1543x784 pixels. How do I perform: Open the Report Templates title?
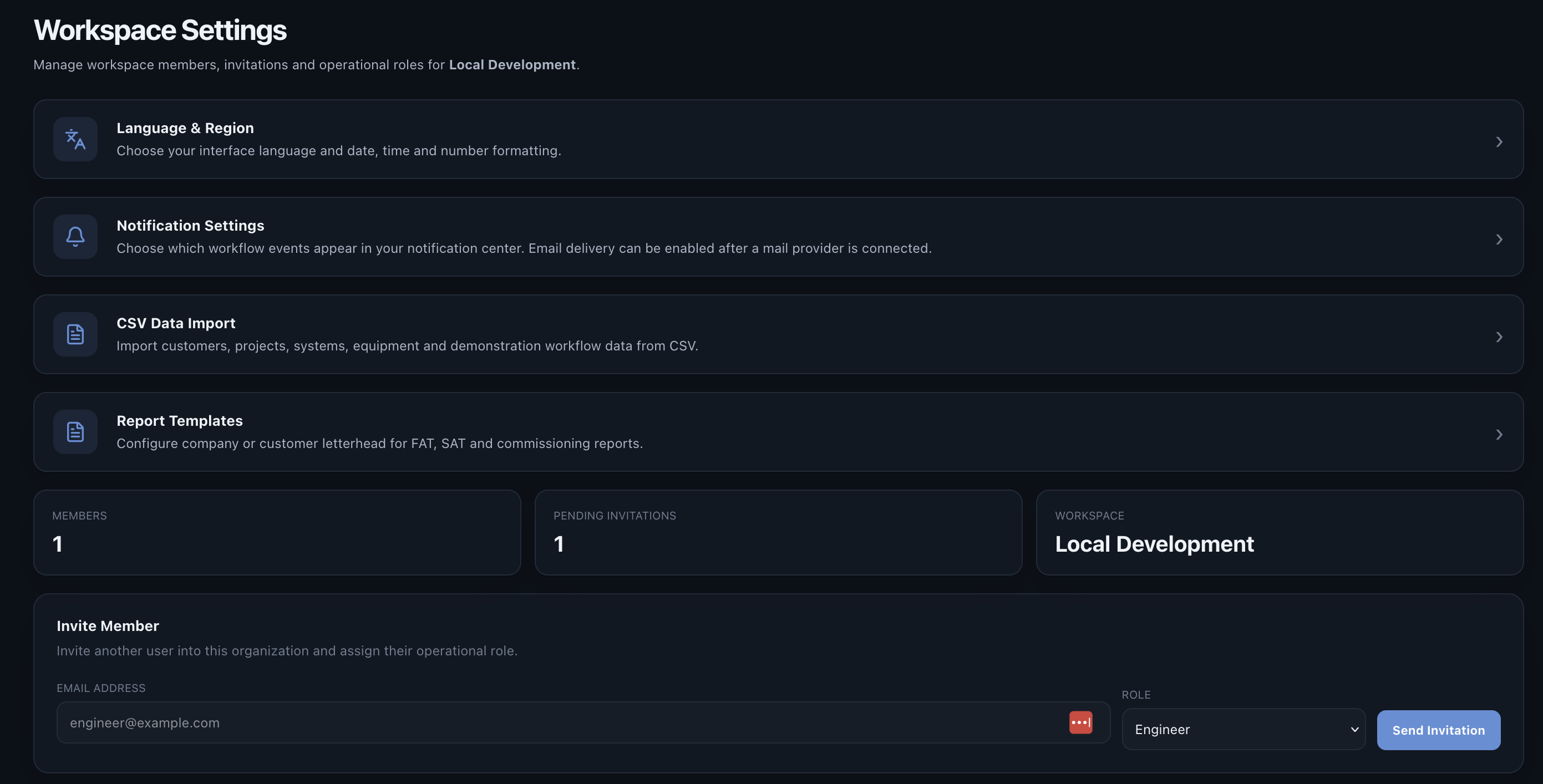pos(180,421)
